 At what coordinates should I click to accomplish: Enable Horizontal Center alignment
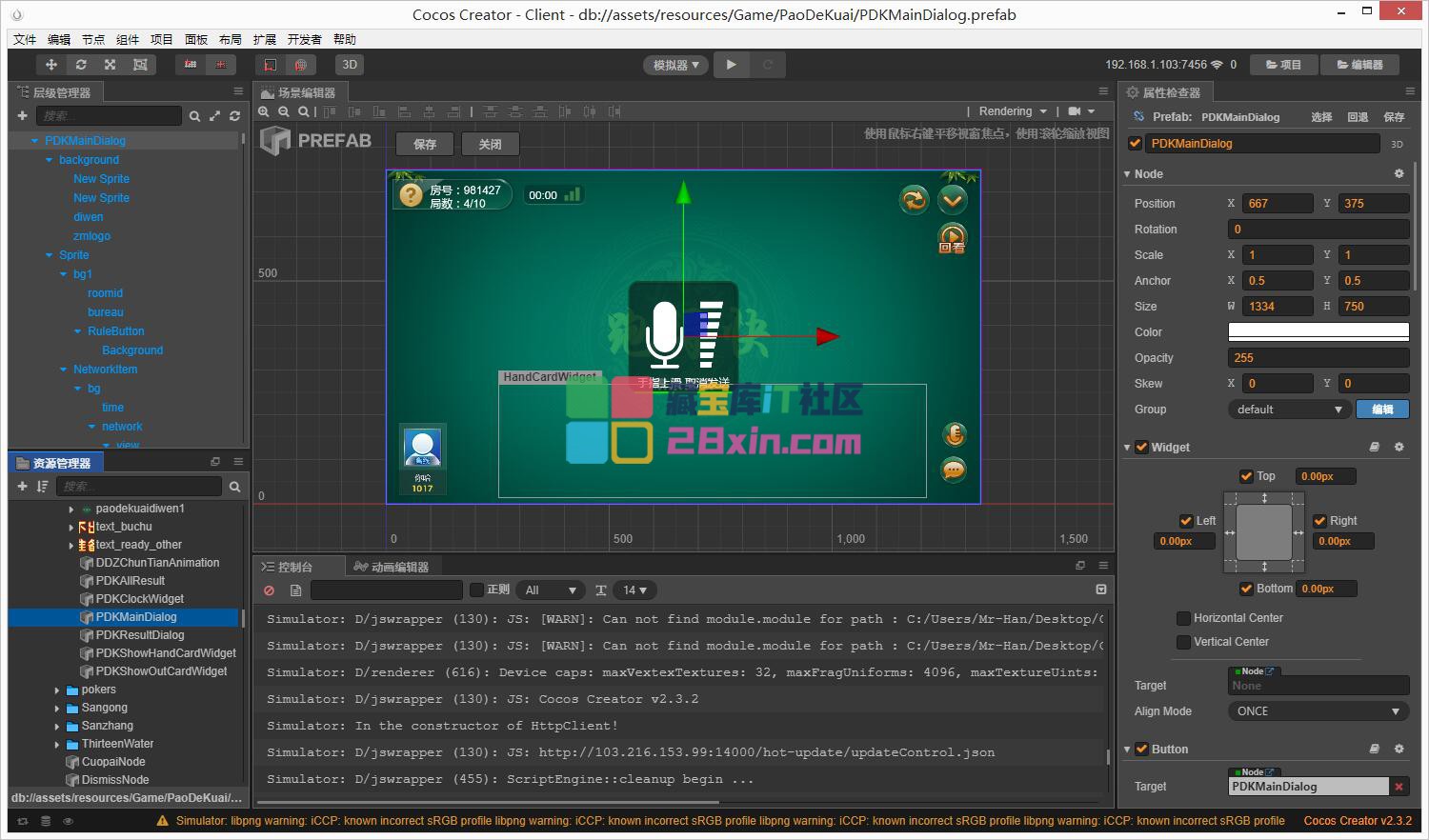coord(1183,618)
